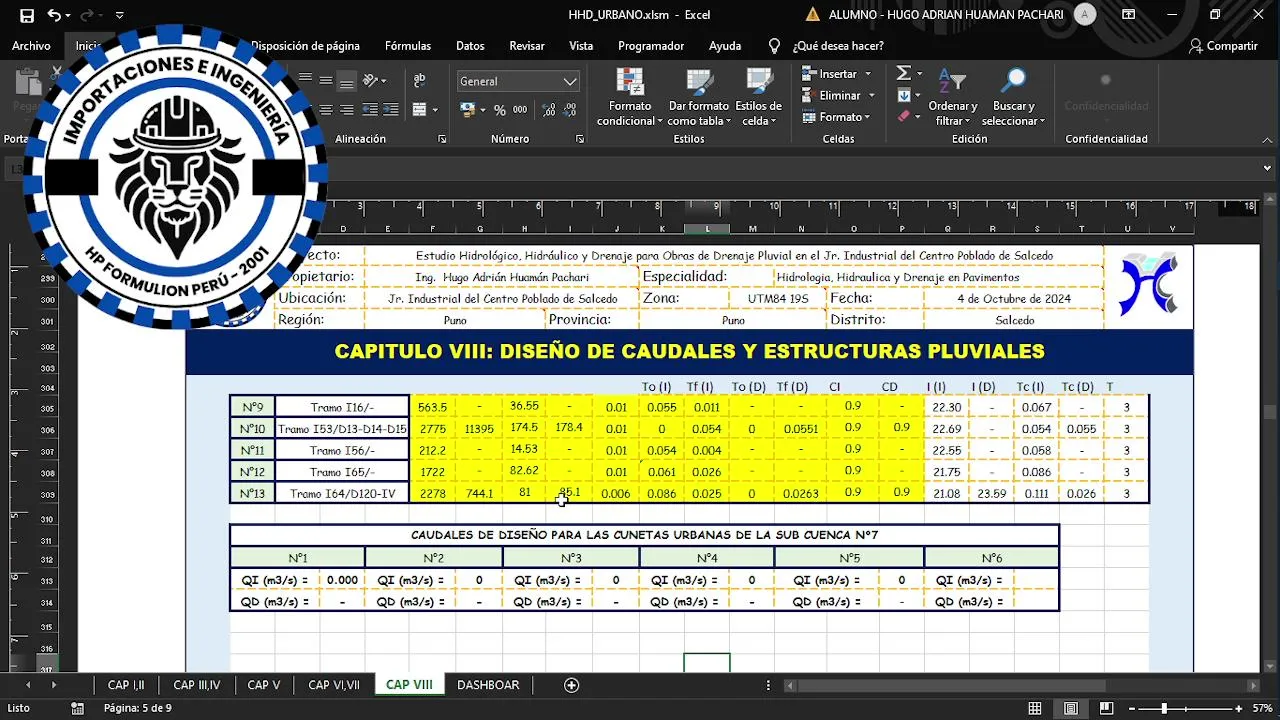The height and width of the screenshot is (720, 1280).
Task: Open the Alineación dialog launcher
Action: (x=442, y=139)
